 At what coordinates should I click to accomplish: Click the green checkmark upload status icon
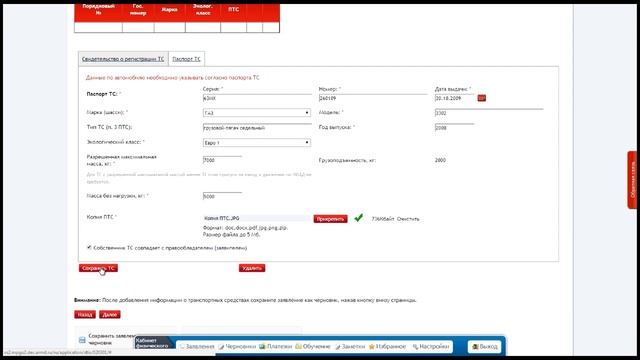pos(358,218)
